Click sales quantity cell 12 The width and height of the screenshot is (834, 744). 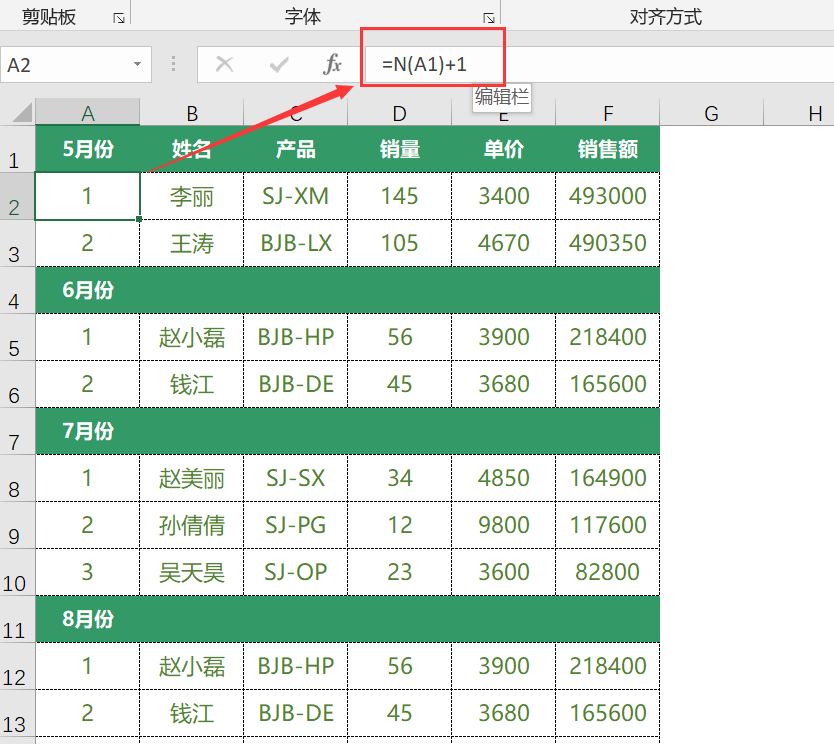pos(399,525)
